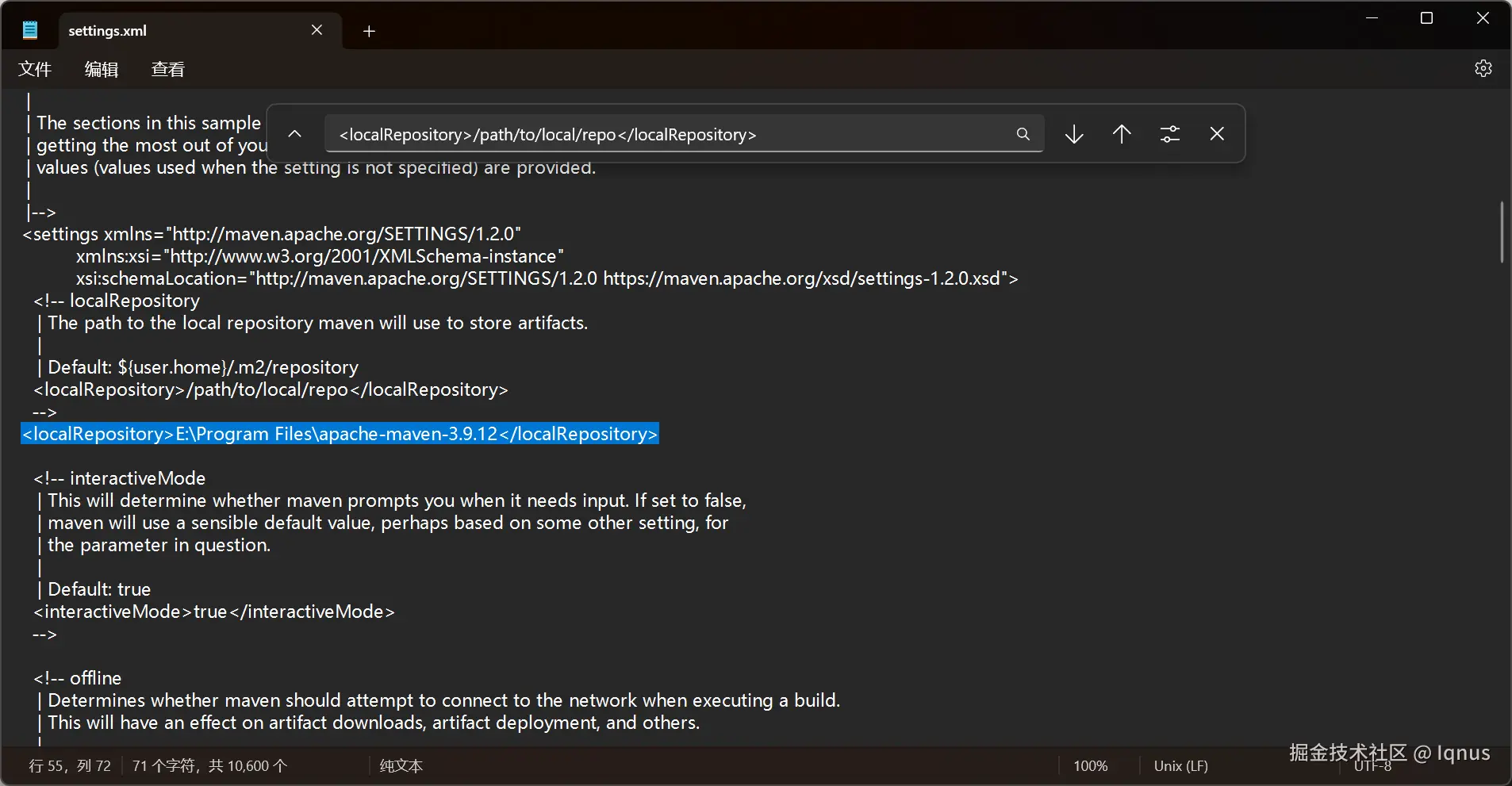Viewport: 1512px width, 786px height.
Task: Open the 文件 menu
Action: [x=35, y=69]
